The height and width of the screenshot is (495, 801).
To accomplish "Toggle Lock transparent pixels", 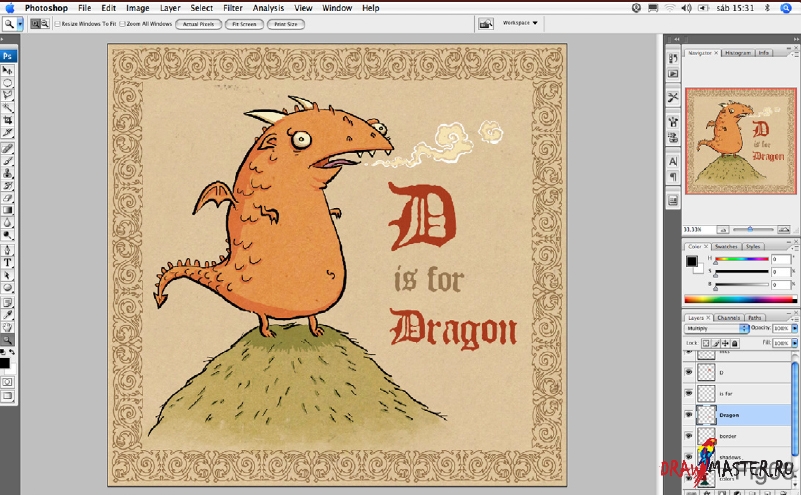I will point(706,343).
